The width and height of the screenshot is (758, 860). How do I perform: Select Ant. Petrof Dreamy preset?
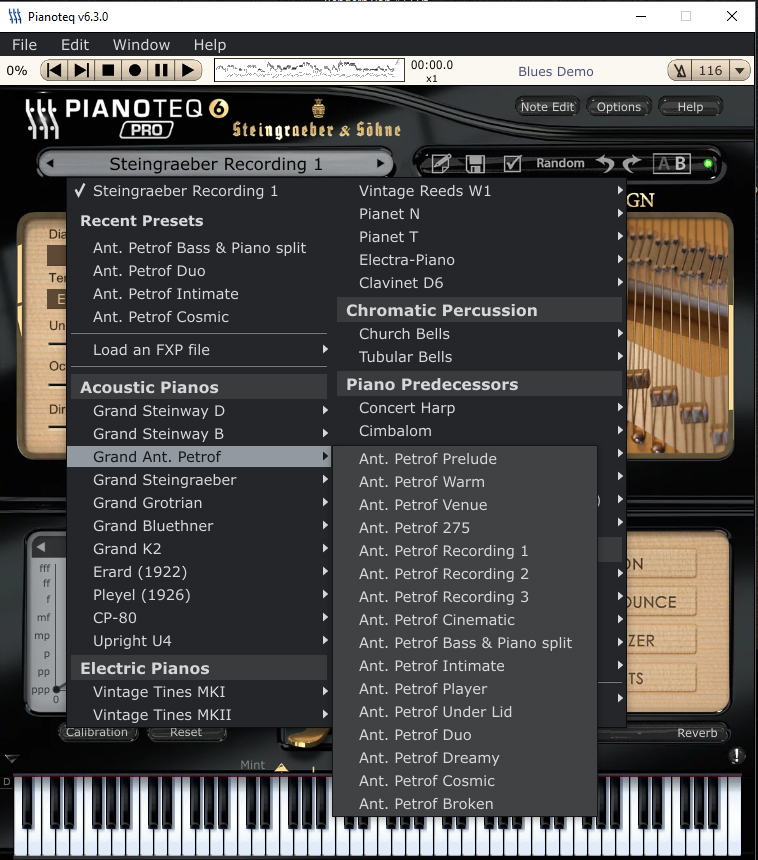coord(465,759)
